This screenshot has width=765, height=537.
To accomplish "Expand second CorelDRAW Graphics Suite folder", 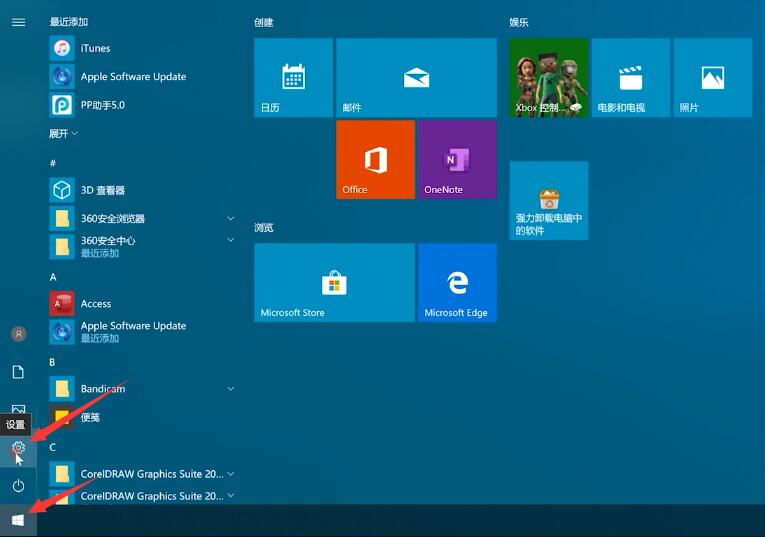I will point(231,496).
